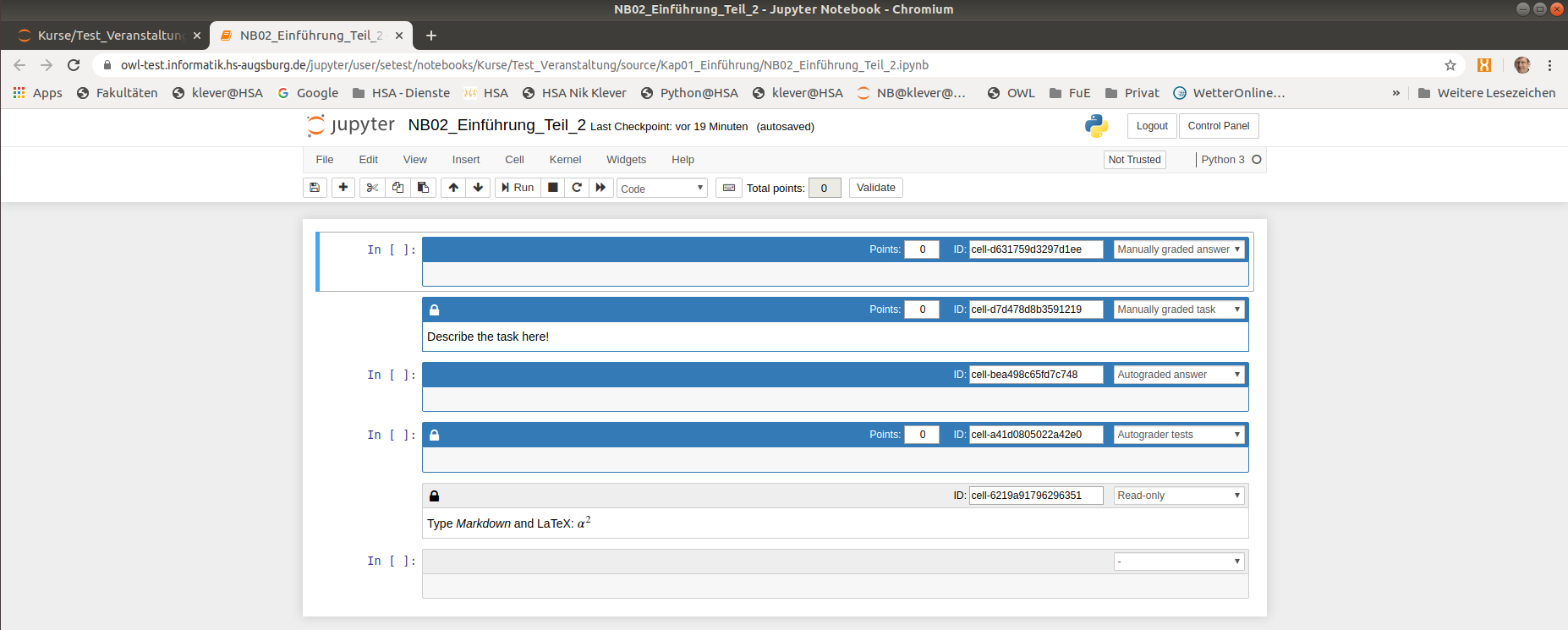The height and width of the screenshot is (630, 1568).
Task: Open the last cell's empty type dropdown
Action: 1179,562
